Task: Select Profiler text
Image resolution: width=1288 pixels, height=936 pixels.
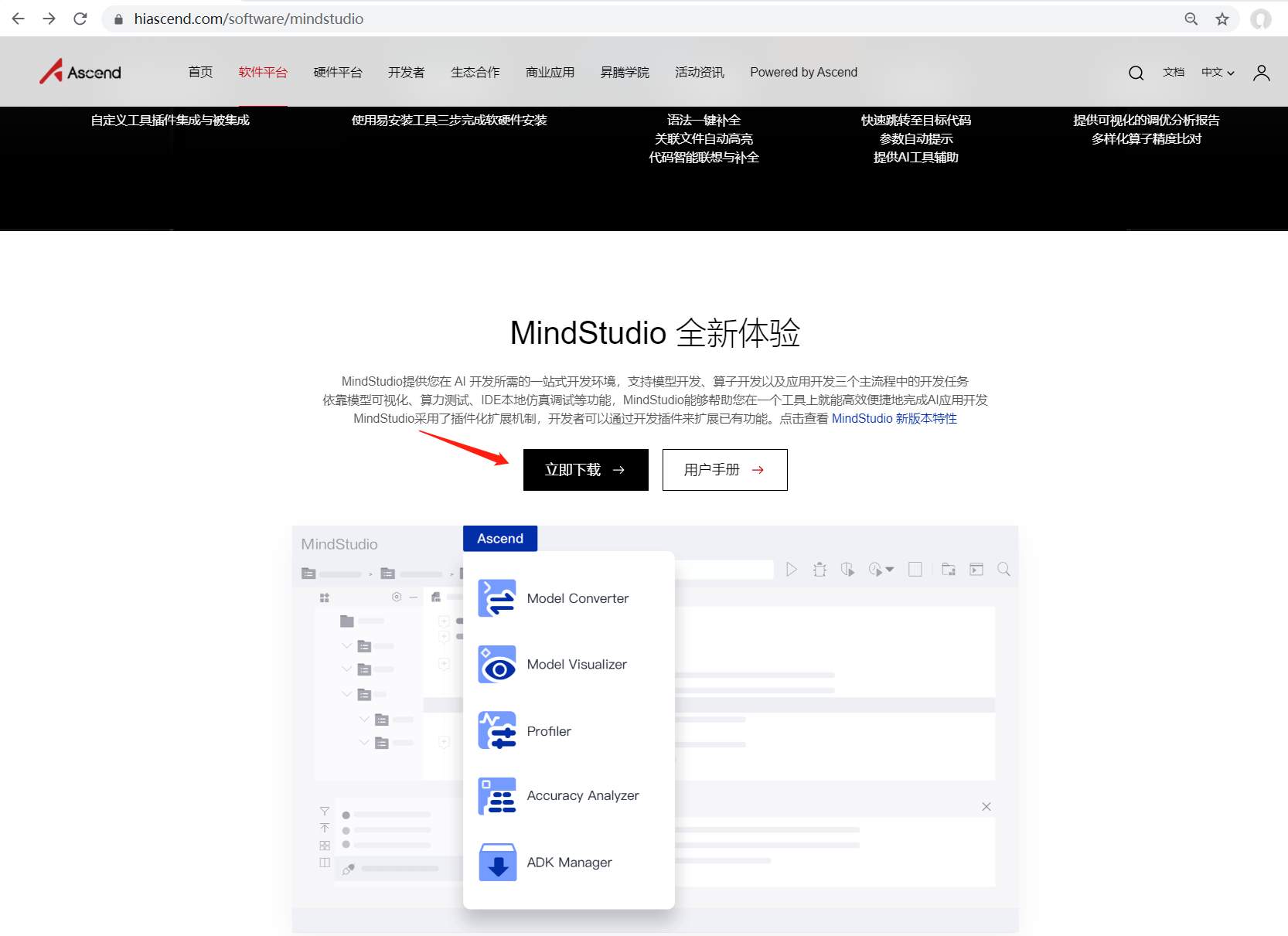Action: pos(549,731)
